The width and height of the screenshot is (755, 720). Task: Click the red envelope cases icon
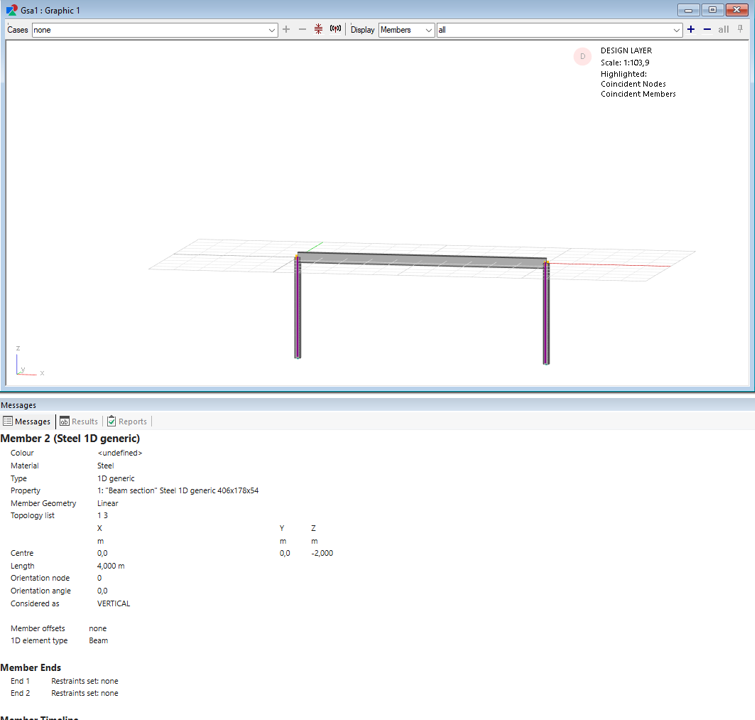click(319, 30)
